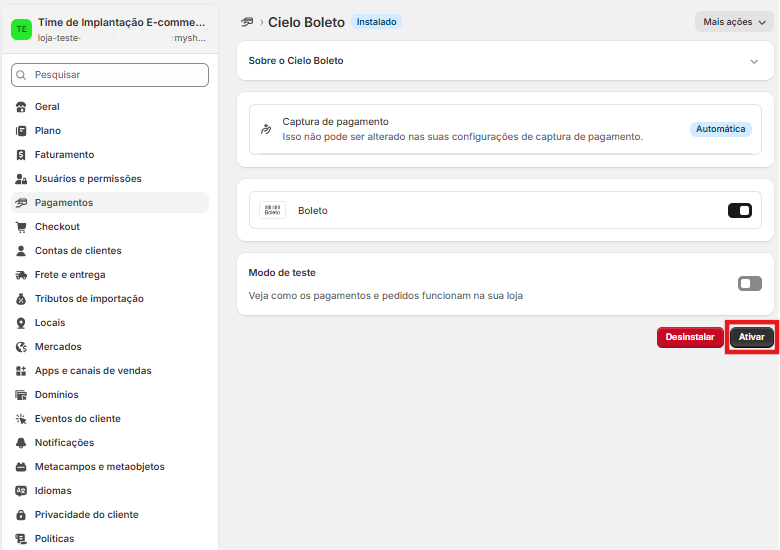Click the Domínios icon in sidebar
This screenshot has width=780, height=550.
point(21,395)
